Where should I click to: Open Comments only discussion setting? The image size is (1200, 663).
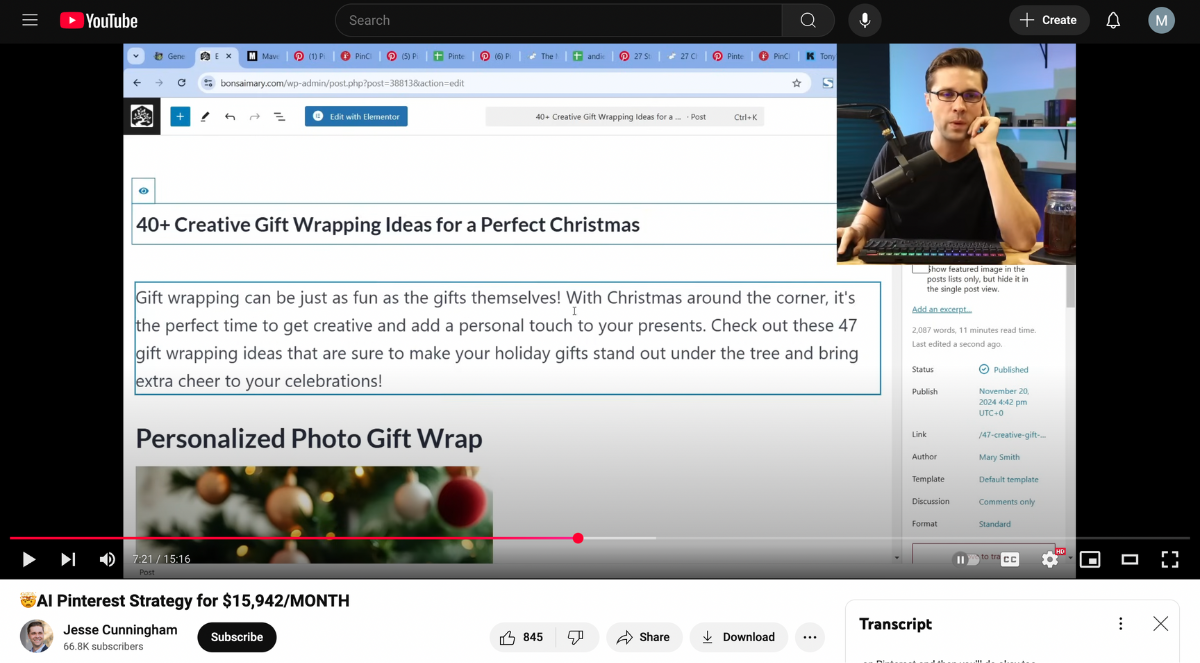pyautogui.click(x=1007, y=502)
